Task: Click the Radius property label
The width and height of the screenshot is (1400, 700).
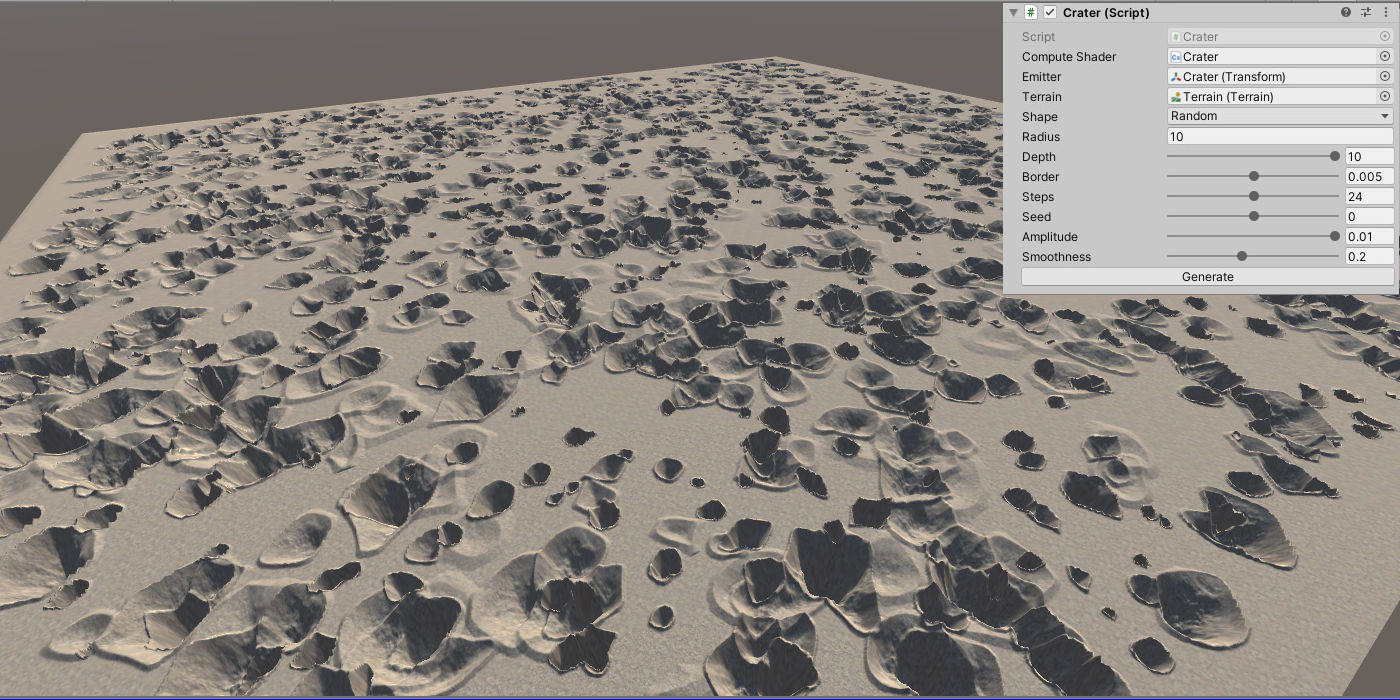Action: pyautogui.click(x=1041, y=137)
